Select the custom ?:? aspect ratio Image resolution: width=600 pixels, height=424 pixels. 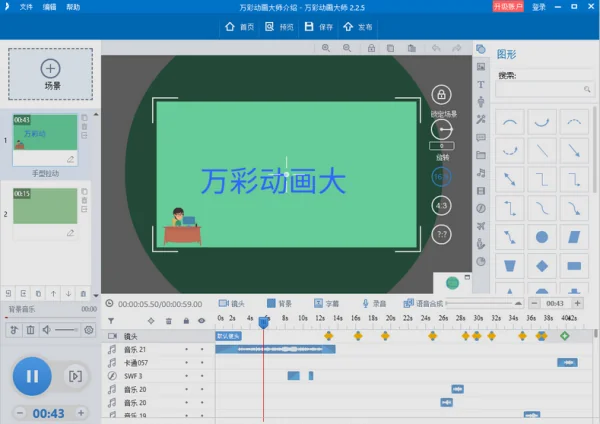point(442,234)
